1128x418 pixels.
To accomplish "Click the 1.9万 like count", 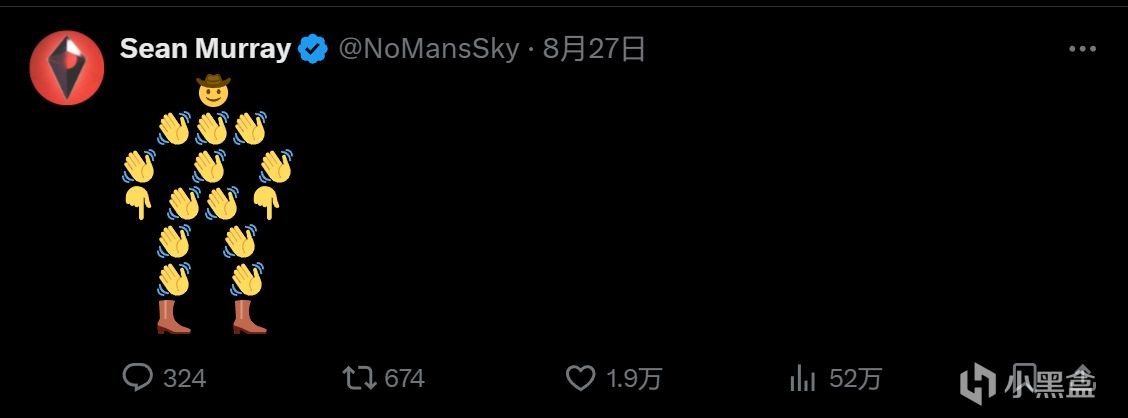I will tap(634, 378).
